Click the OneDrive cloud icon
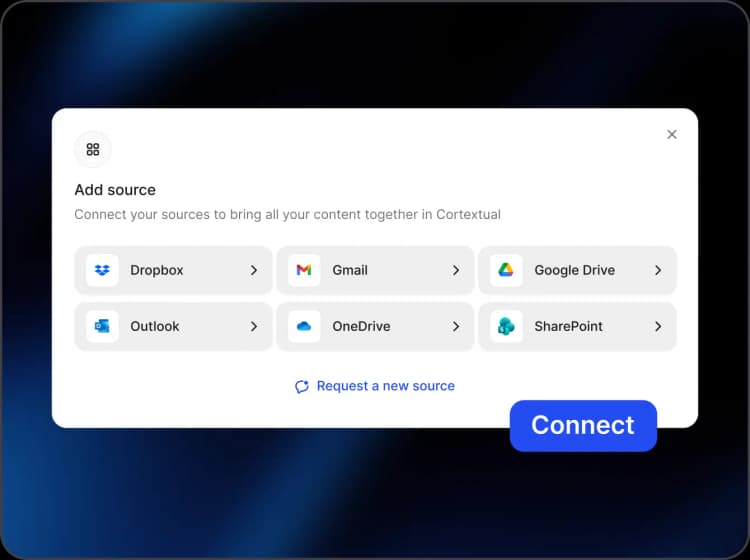Screen dimensions: 750x560 [304, 326]
